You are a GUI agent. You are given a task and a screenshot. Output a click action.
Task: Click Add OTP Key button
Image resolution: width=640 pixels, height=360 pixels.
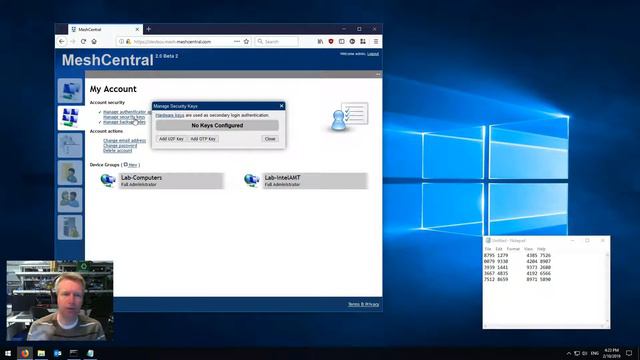(203, 139)
